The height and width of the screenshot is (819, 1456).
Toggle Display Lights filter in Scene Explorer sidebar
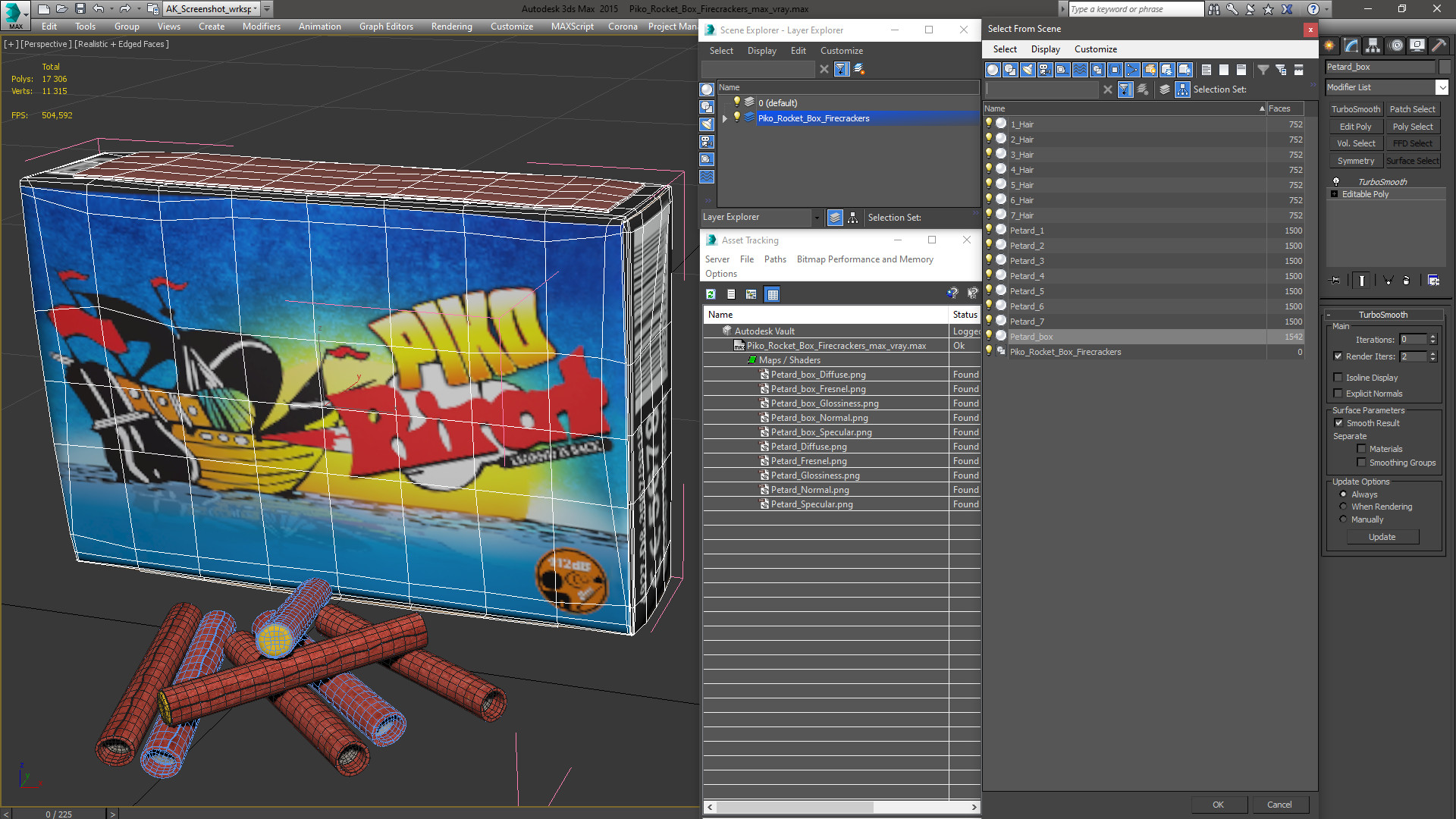(707, 124)
